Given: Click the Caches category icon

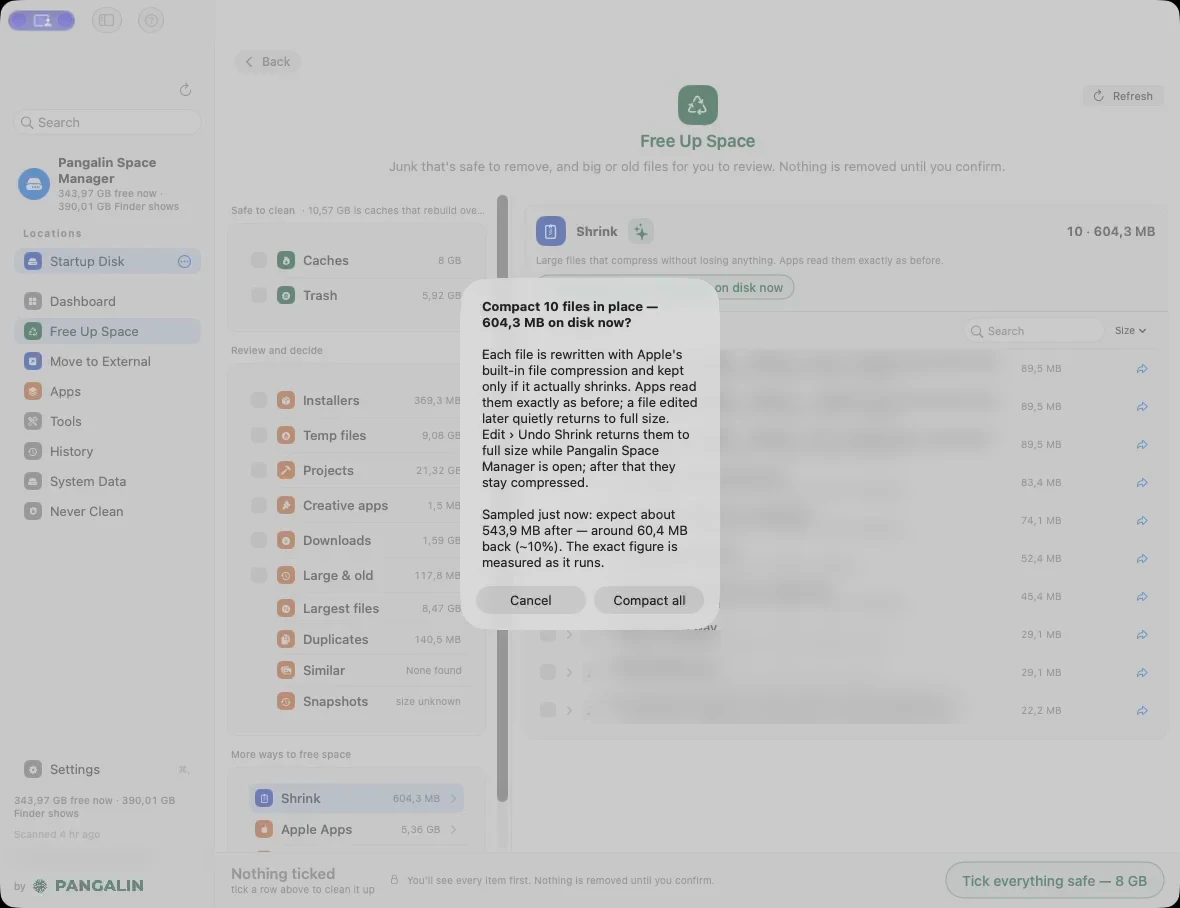Looking at the screenshot, I should coord(286,260).
